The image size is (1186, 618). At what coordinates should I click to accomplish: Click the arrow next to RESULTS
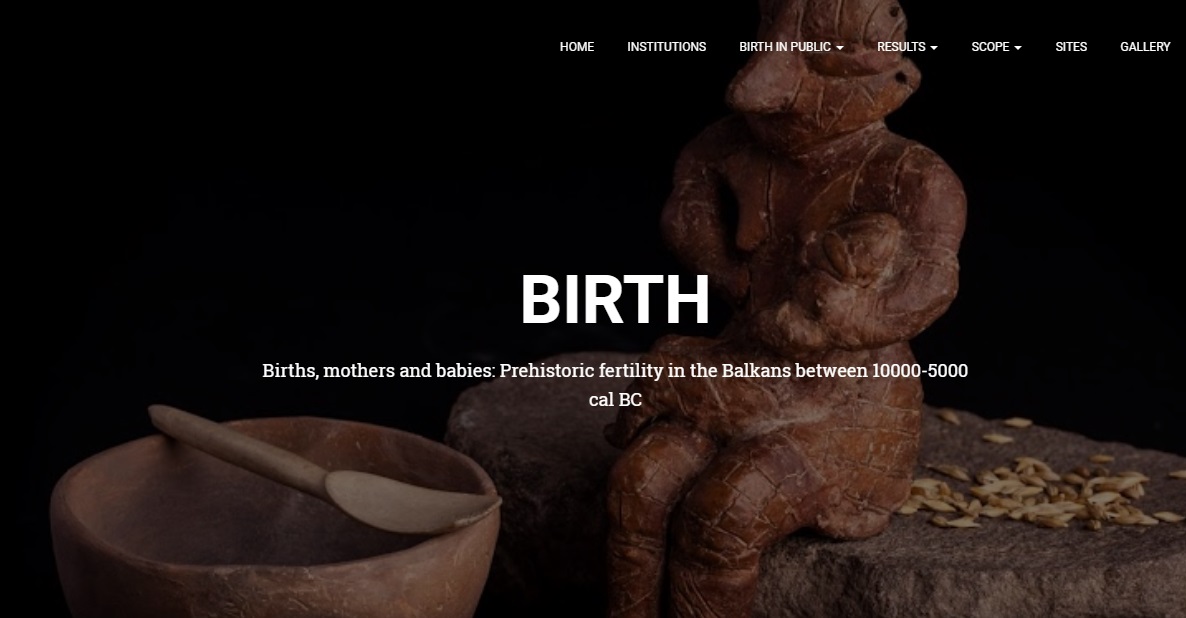pos(934,48)
